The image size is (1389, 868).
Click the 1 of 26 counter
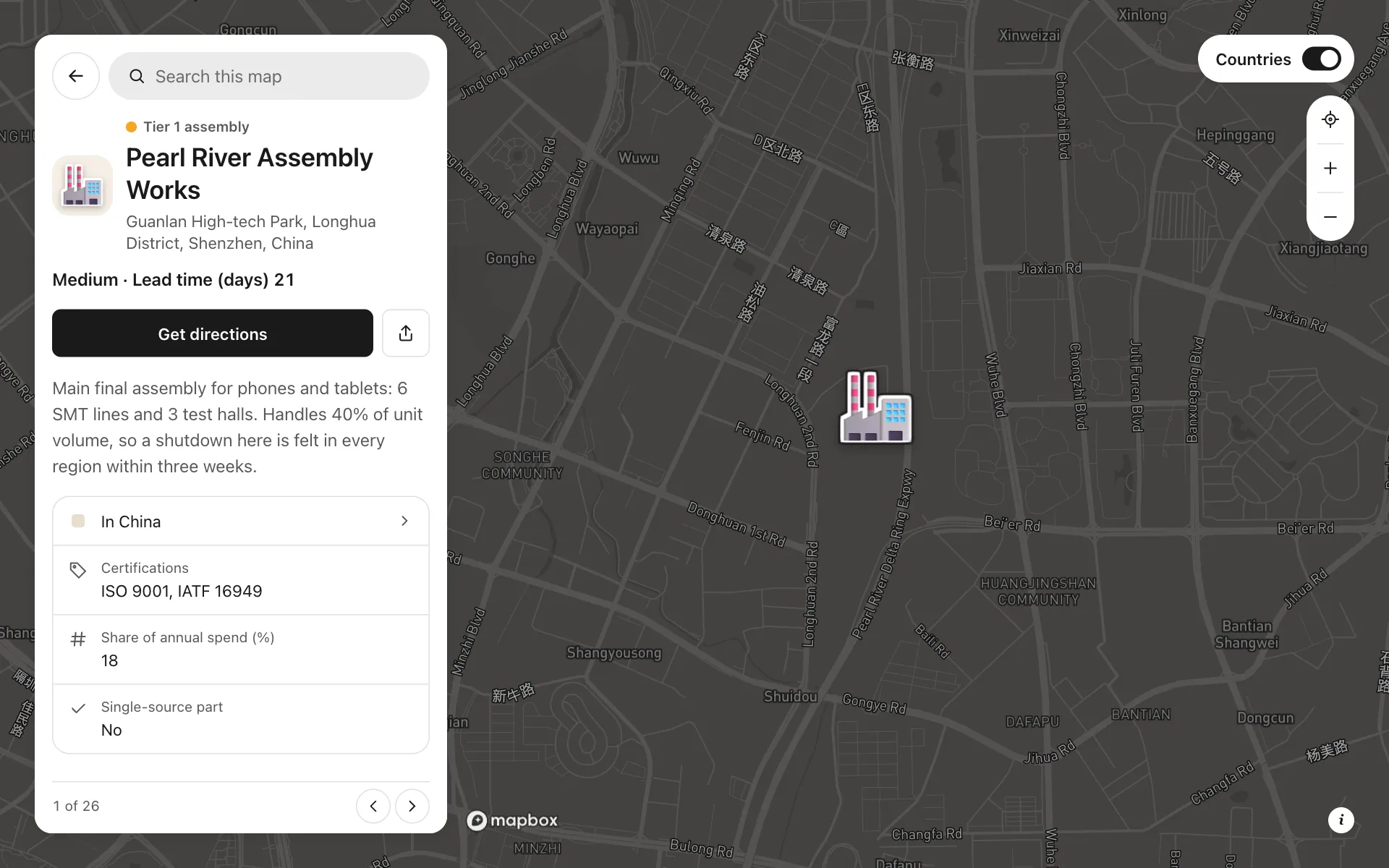point(76,806)
